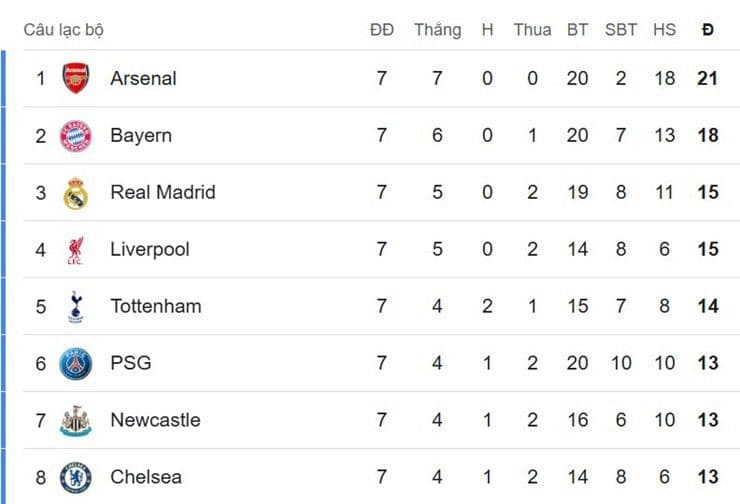This screenshot has height=504, width=740.
Task: Click the 'Câu lạc bộ' column header
Action: (64, 30)
